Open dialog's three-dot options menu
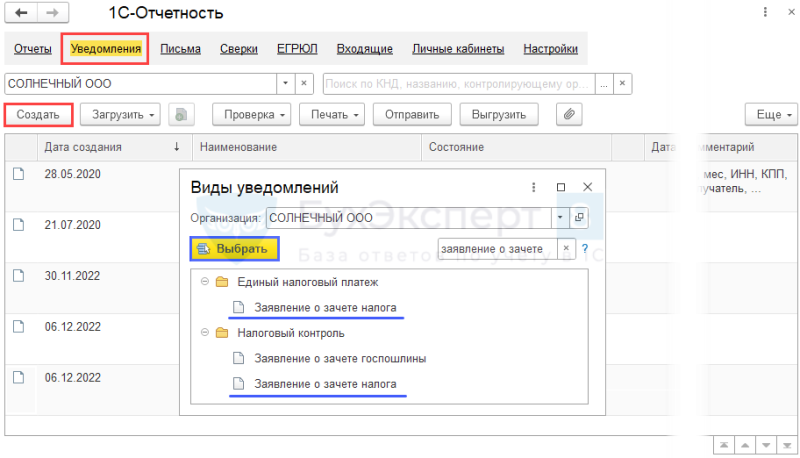 tap(534, 187)
